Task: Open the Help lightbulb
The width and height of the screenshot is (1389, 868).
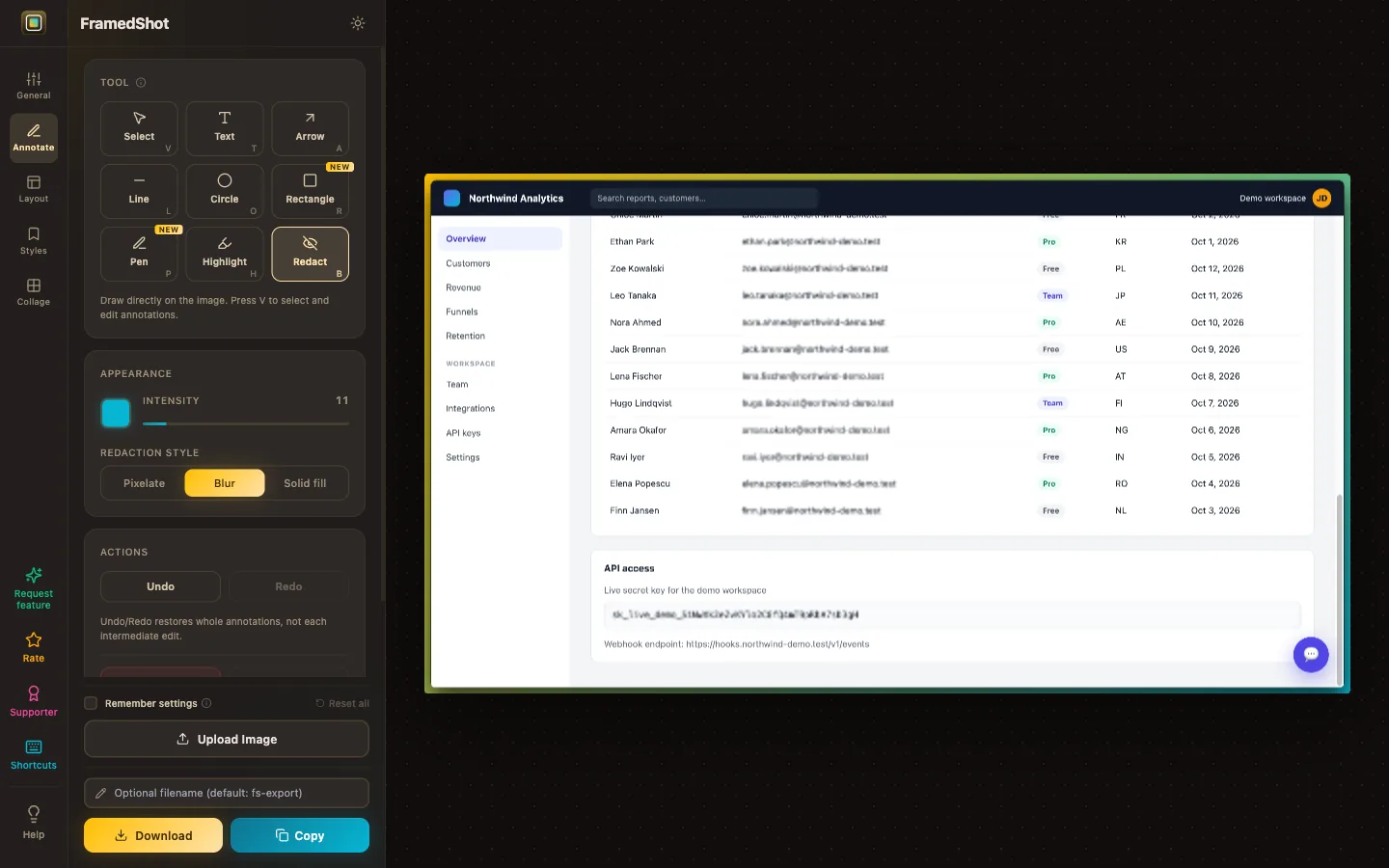Action: click(34, 823)
